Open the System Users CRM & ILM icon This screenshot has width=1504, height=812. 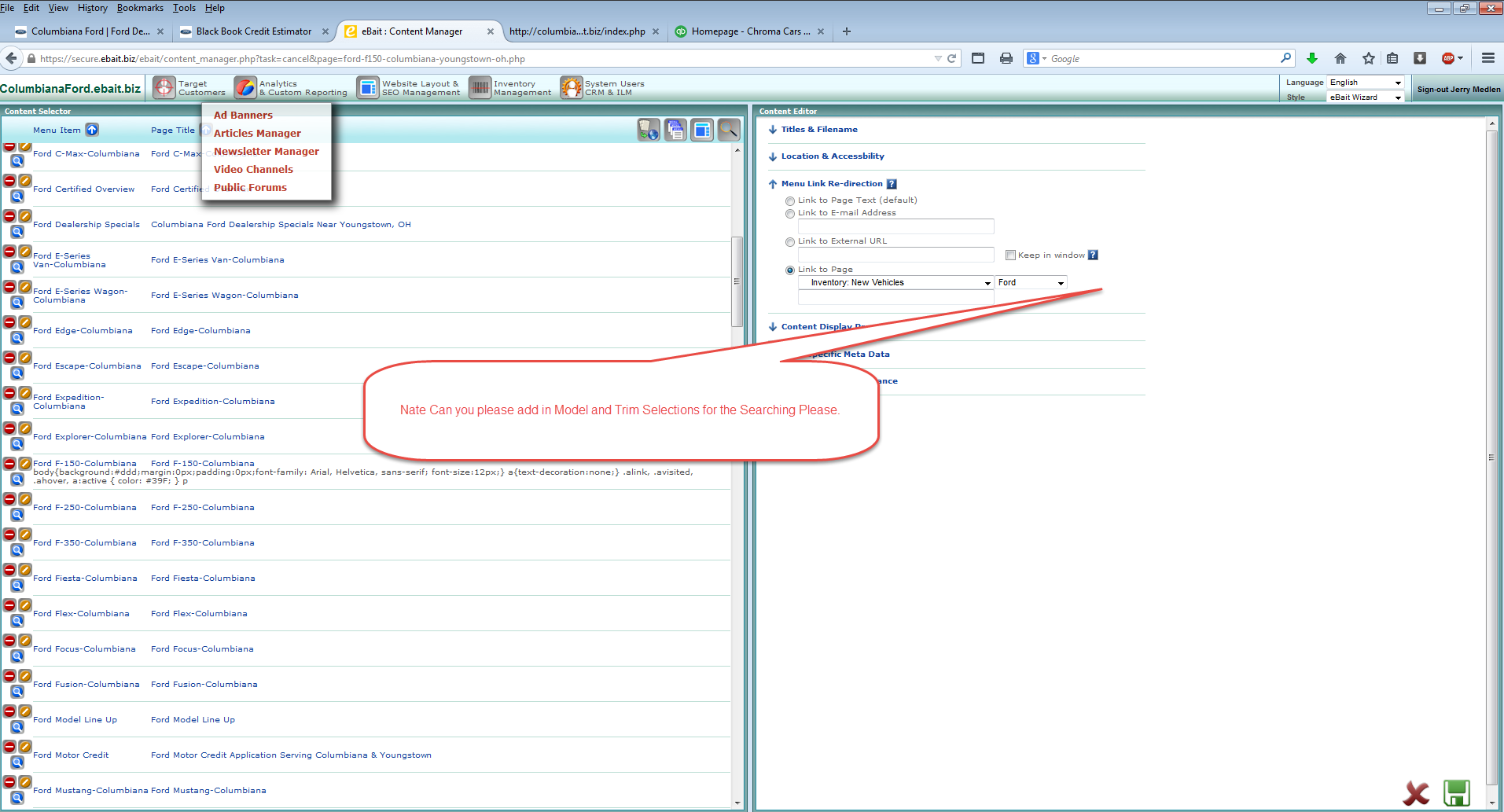click(572, 87)
